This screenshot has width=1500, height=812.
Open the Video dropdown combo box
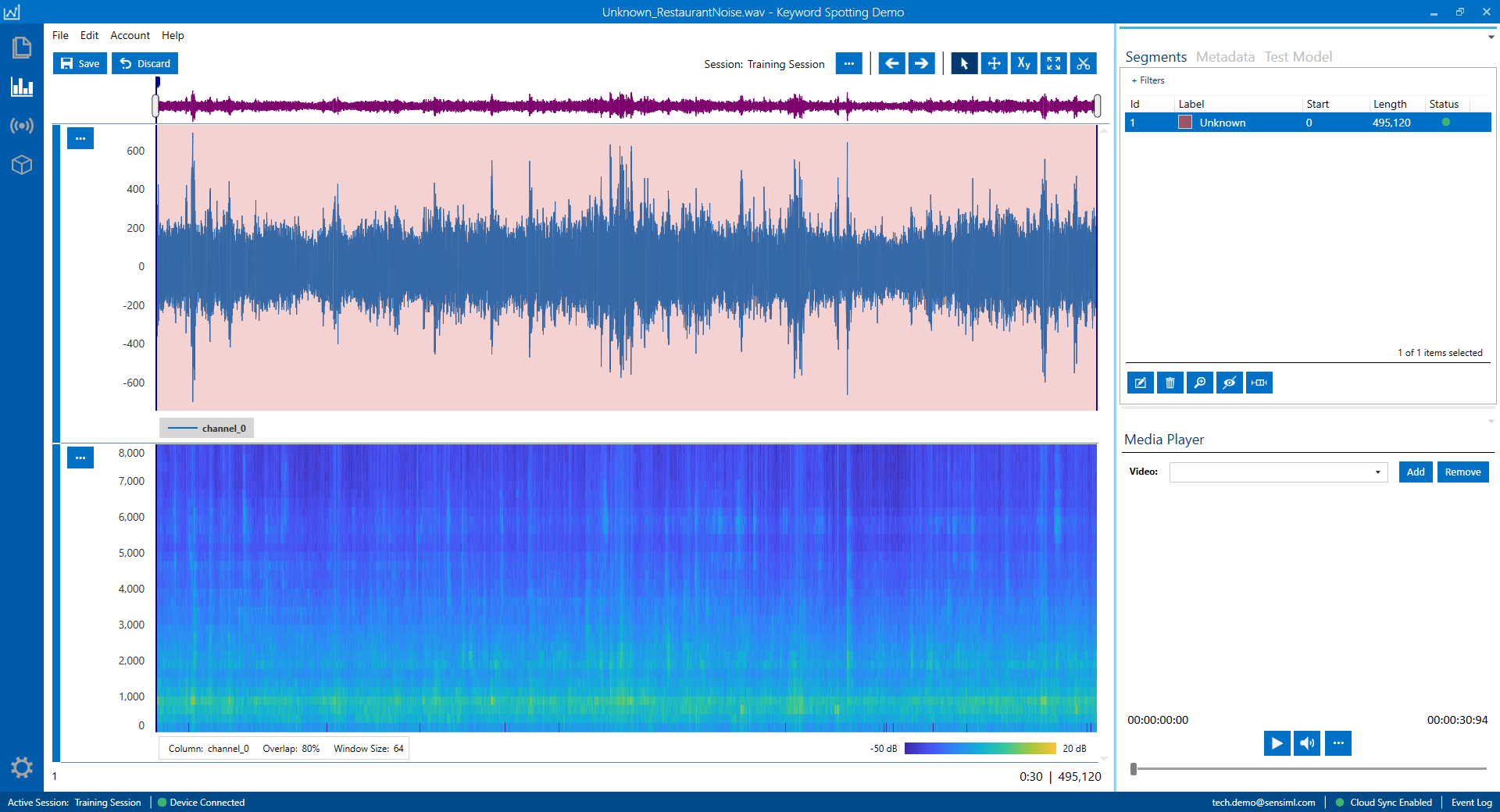pyautogui.click(x=1278, y=472)
